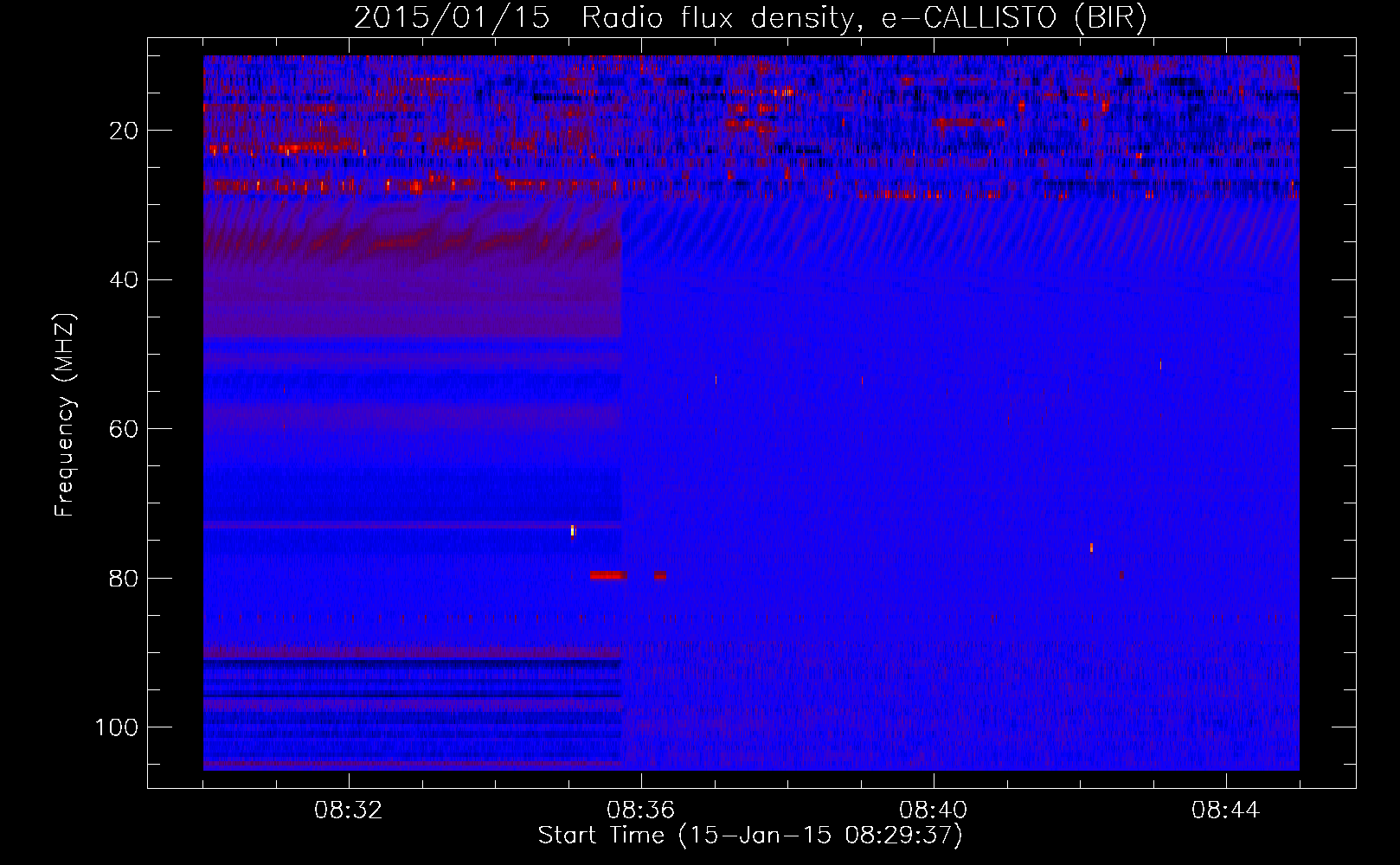The image size is (1400, 865).
Task: Click the 20 MHz frequency tick label
Action: [x=125, y=131]
